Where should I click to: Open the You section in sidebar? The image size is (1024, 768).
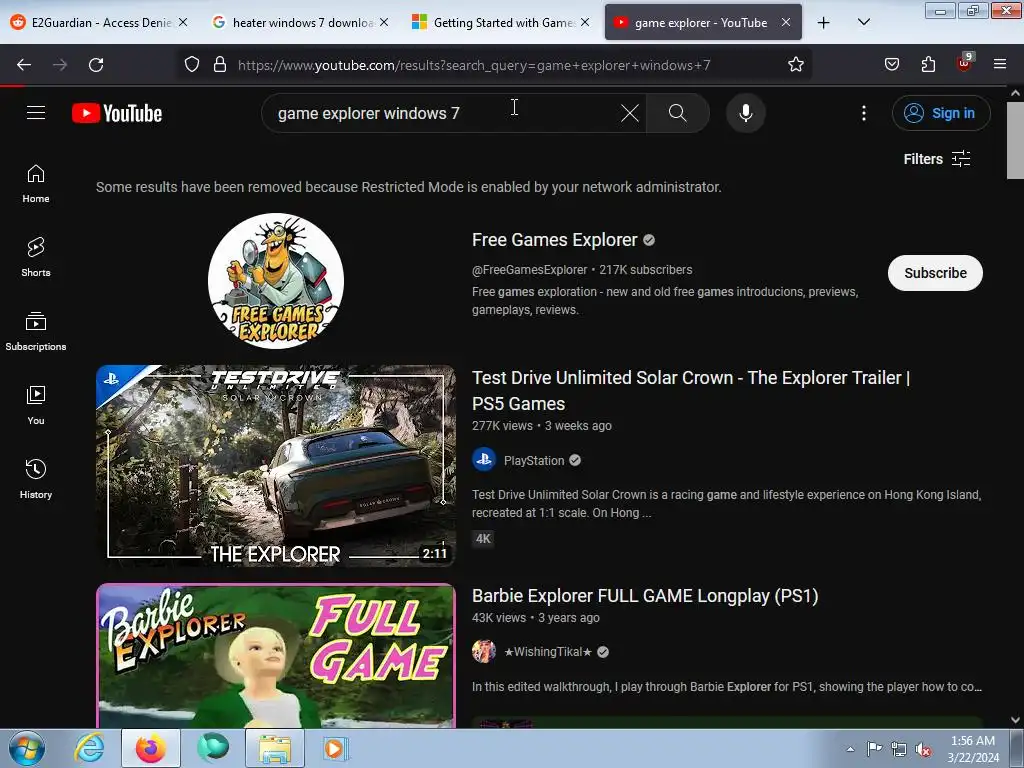click(36, 406)
